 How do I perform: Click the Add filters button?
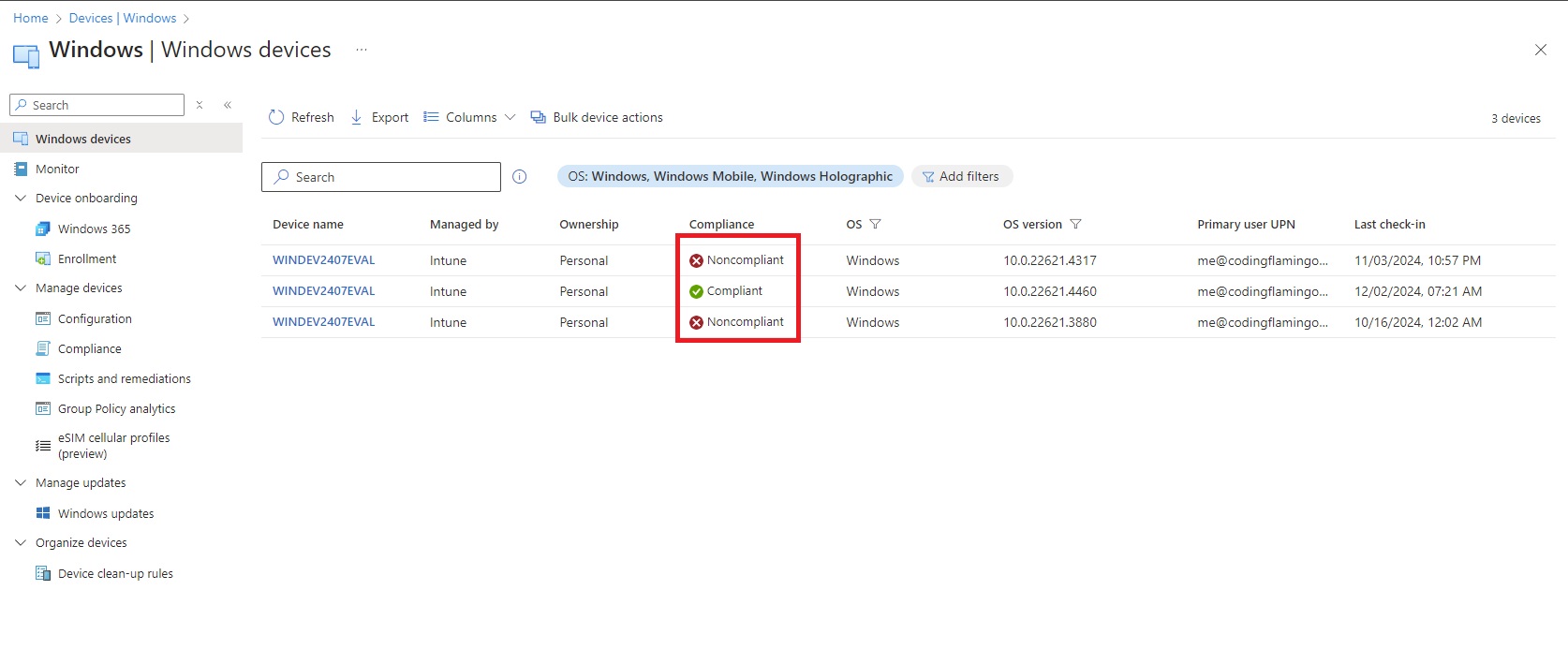[x=962, y=177]
